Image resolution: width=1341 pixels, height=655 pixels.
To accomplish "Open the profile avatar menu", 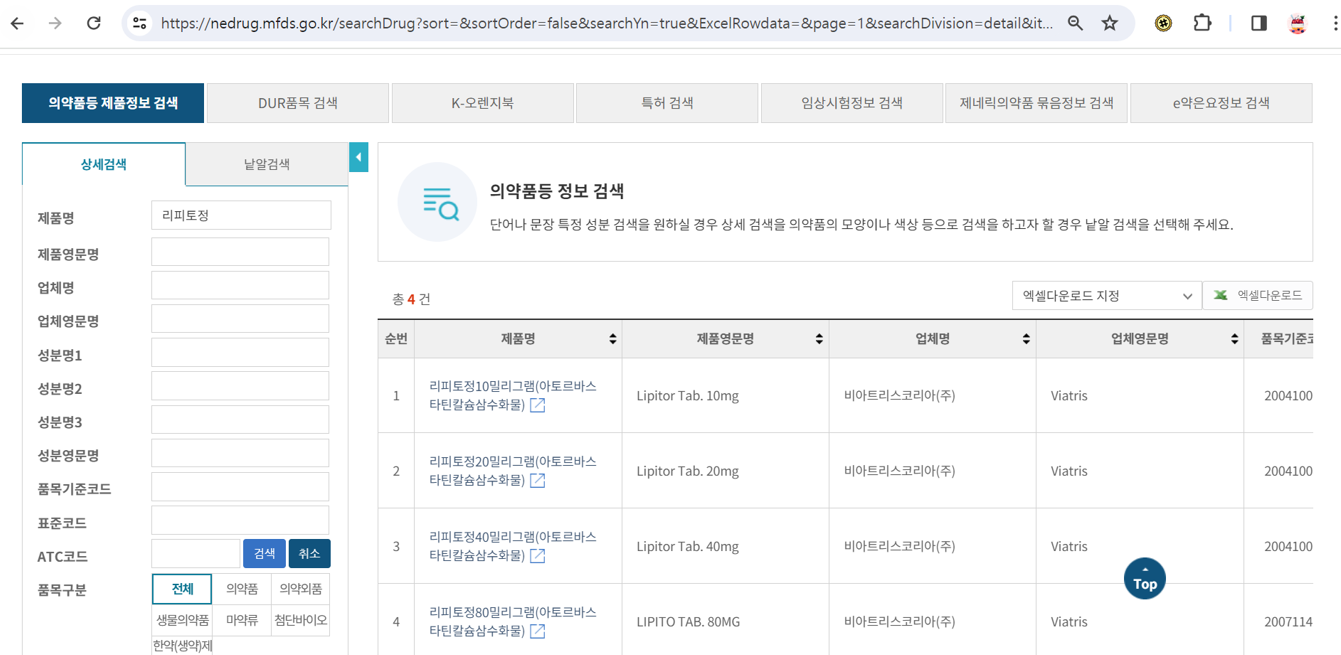I will pyautogui.click(x=1297, y=23).
